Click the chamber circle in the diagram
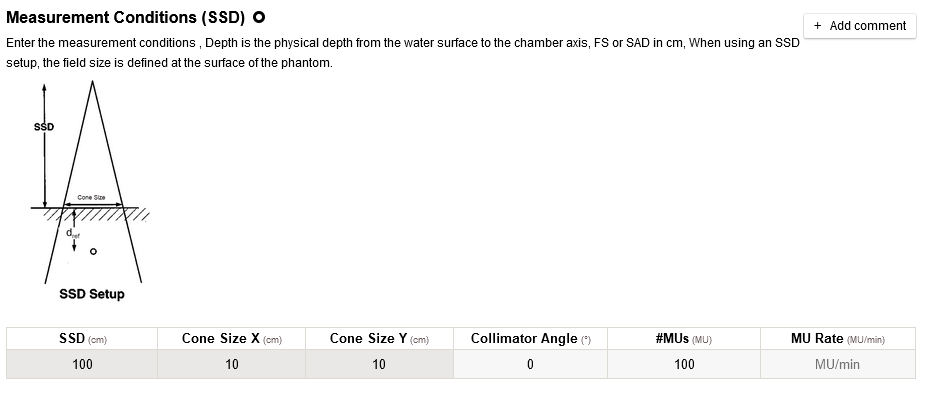Screen dimensions: 935x394 (93, 252)
